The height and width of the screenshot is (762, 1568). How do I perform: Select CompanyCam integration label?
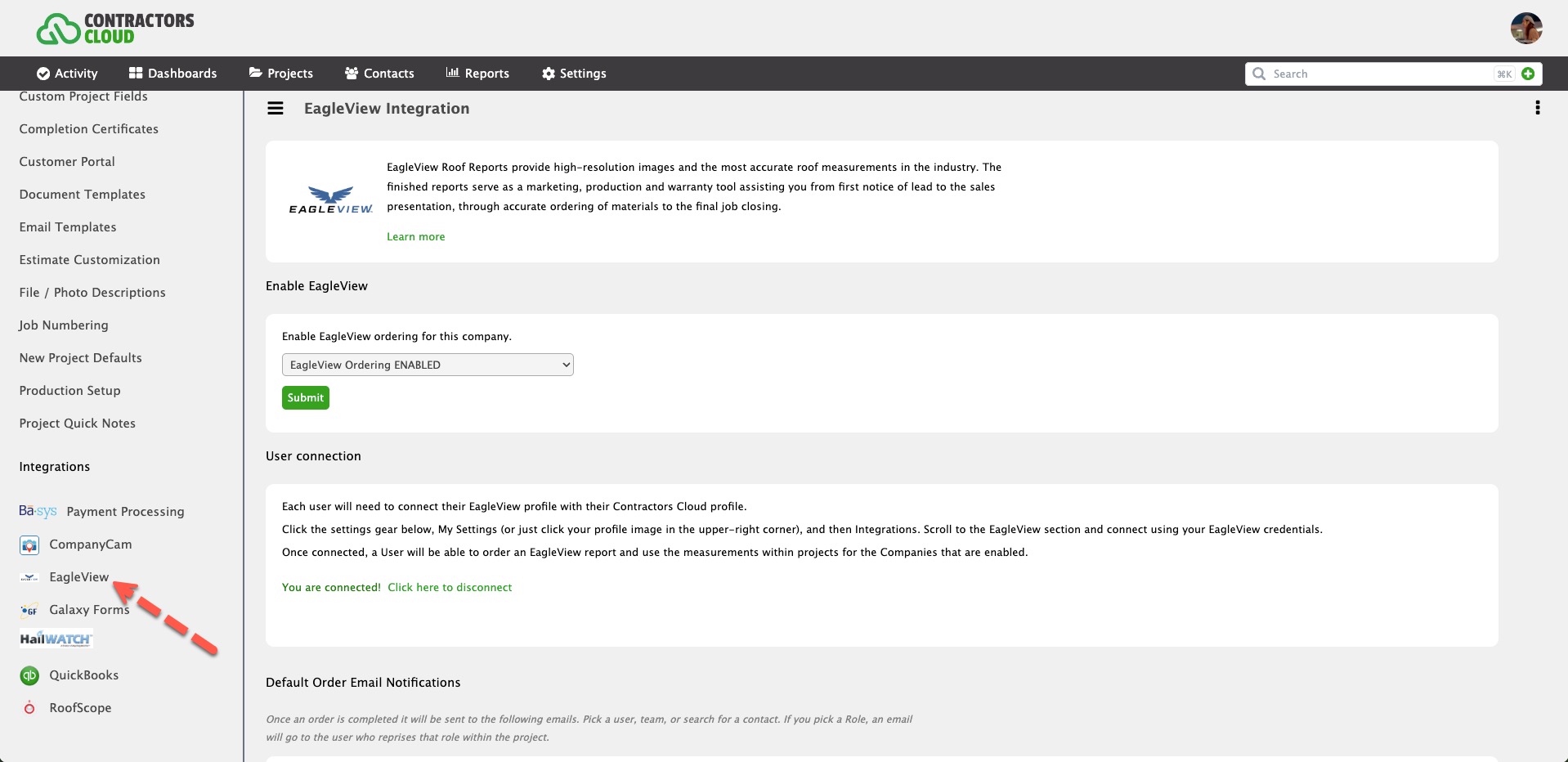pos(91,545)
